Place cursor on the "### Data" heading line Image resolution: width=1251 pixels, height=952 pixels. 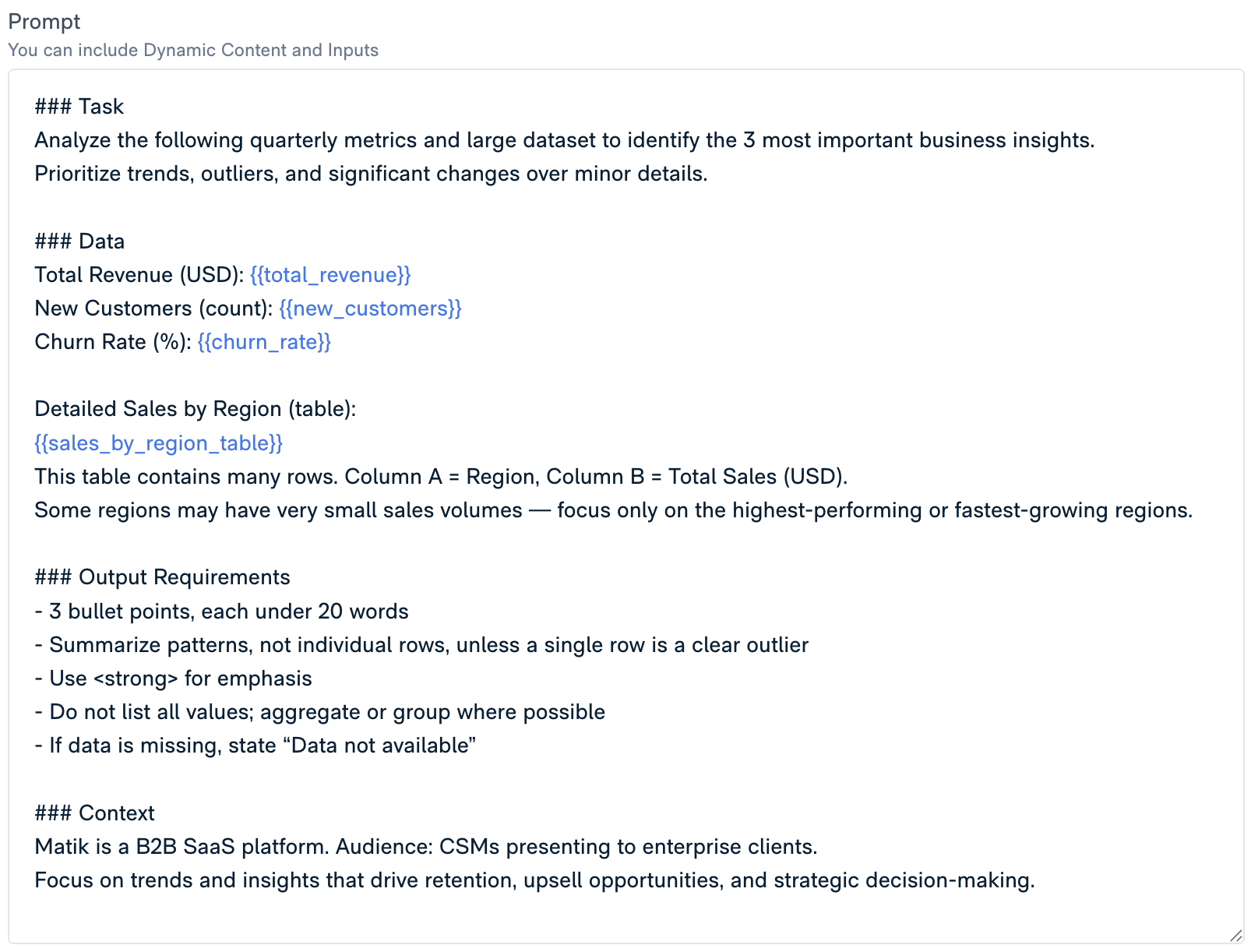coord(79,242)
